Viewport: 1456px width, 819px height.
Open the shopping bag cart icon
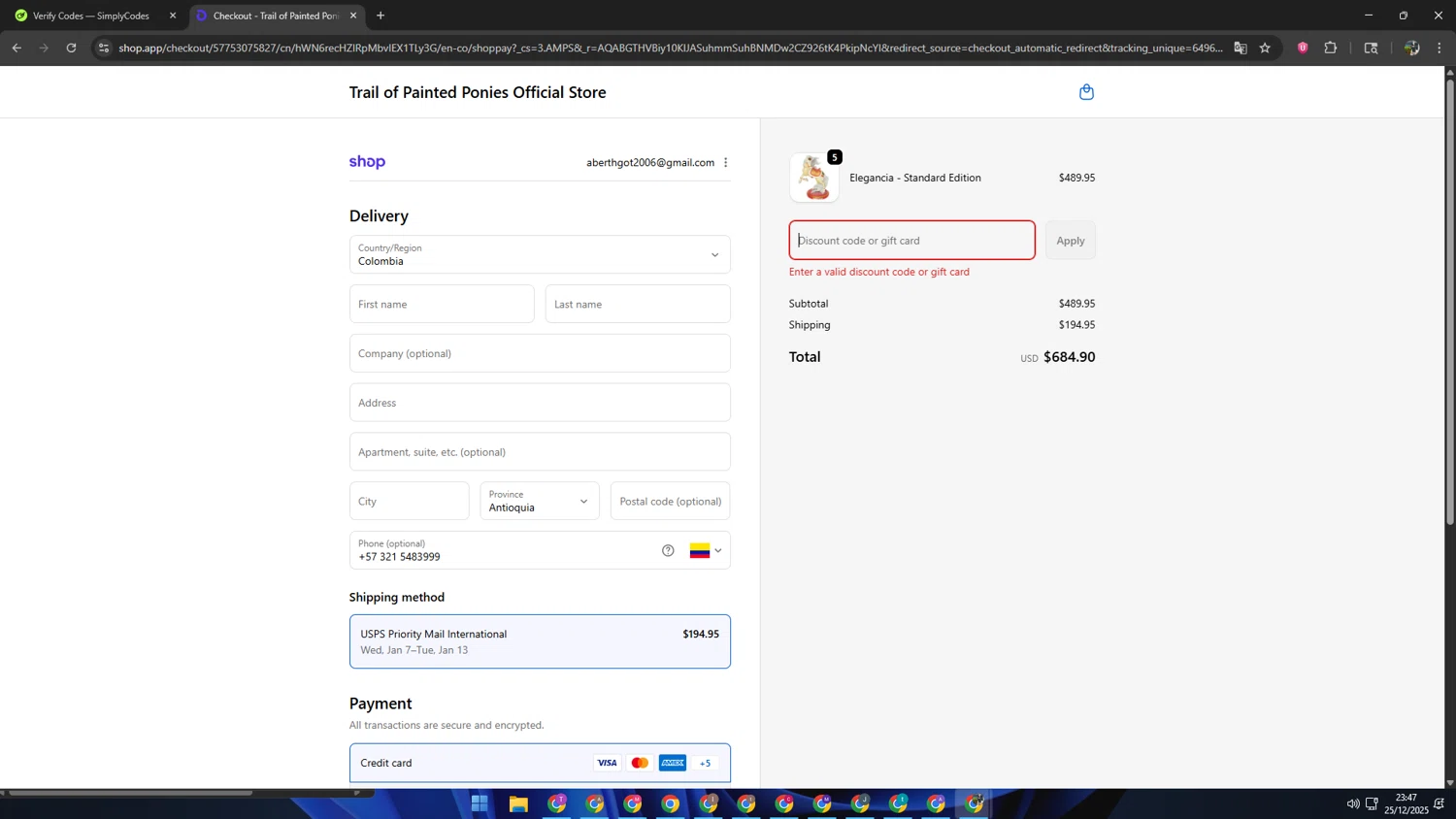[x=1086, y=92]
